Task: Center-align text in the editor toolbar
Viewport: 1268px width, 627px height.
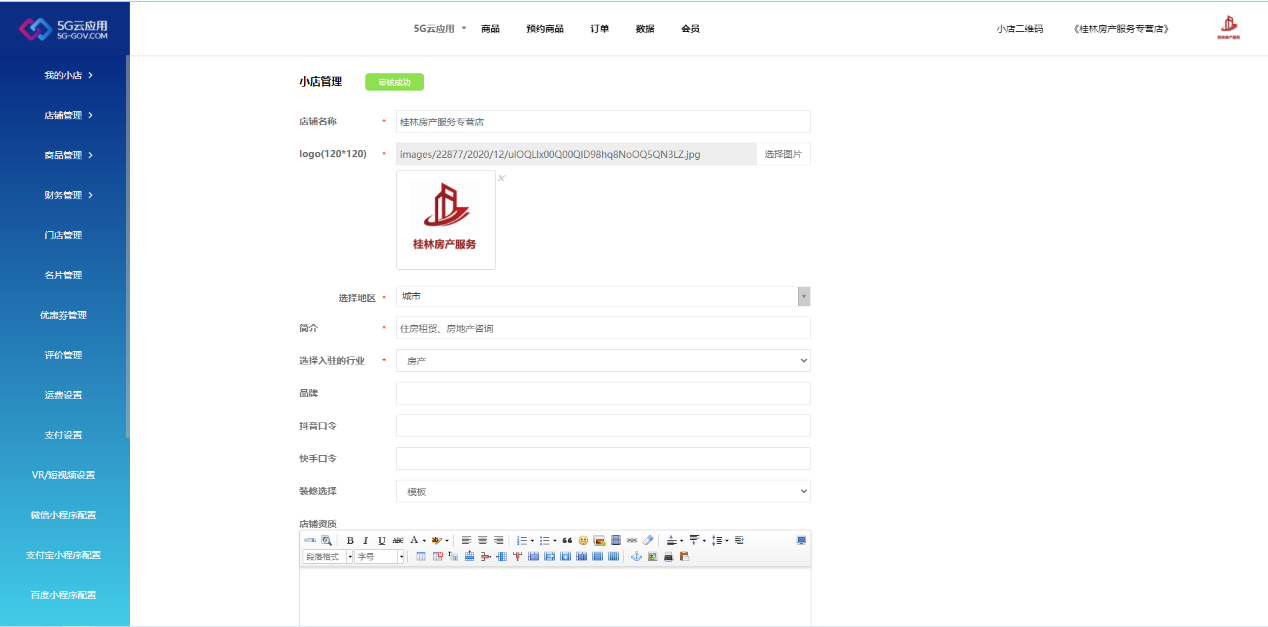Action: [x=482, y=540]
